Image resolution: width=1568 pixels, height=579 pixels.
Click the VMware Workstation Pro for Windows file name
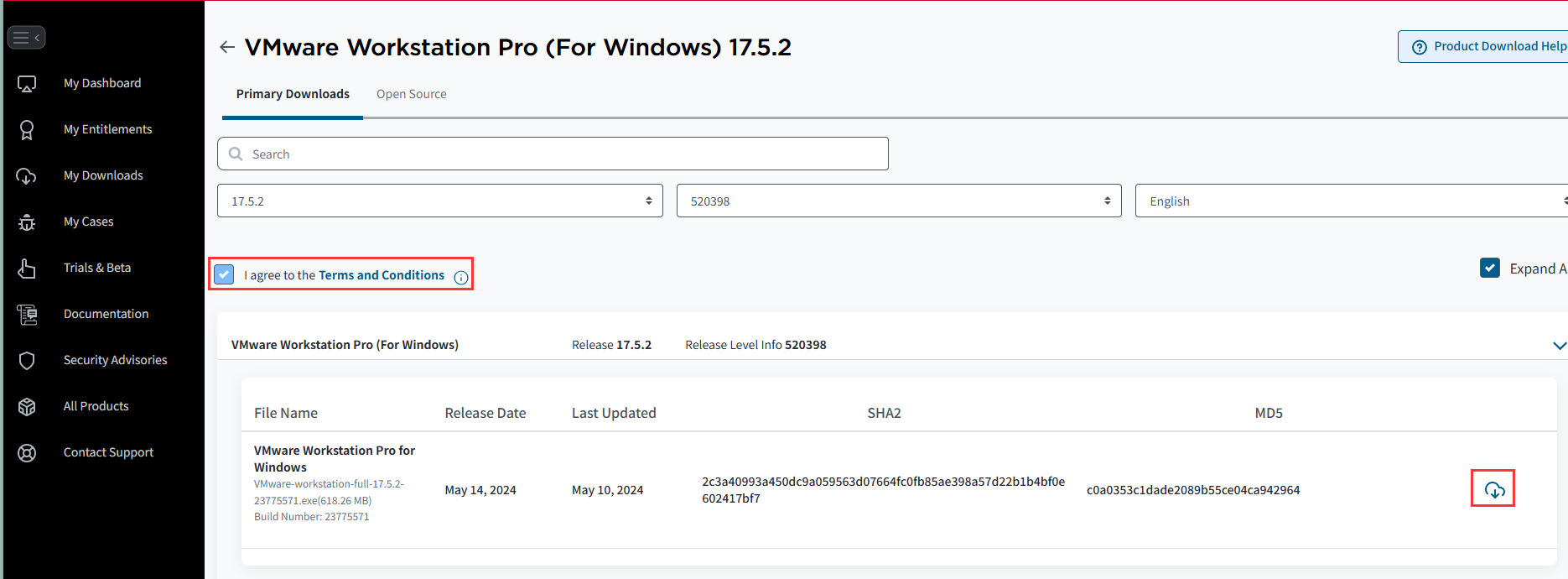point(335,459)
